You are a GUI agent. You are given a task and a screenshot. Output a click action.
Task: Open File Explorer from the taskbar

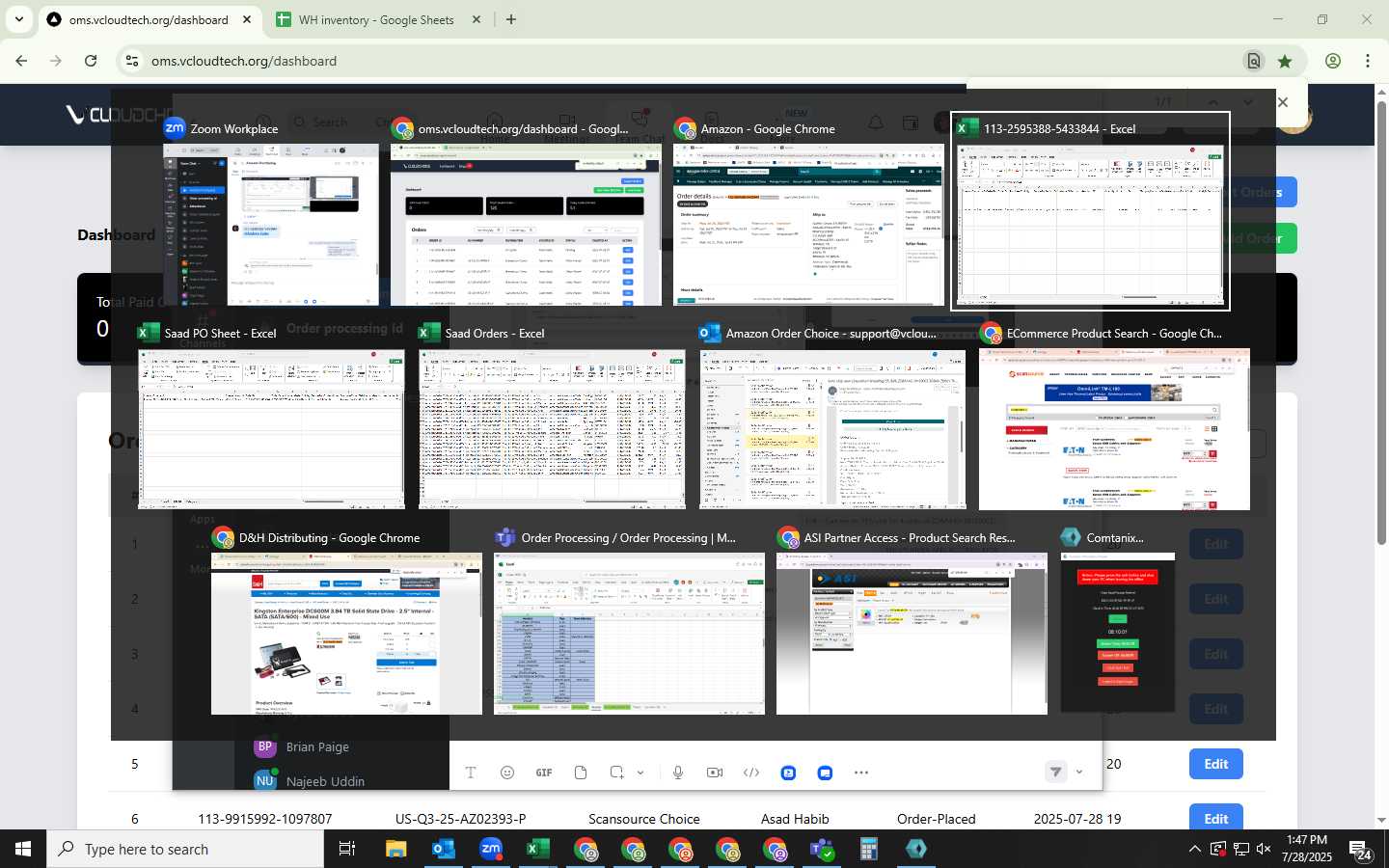pos(396,849)
